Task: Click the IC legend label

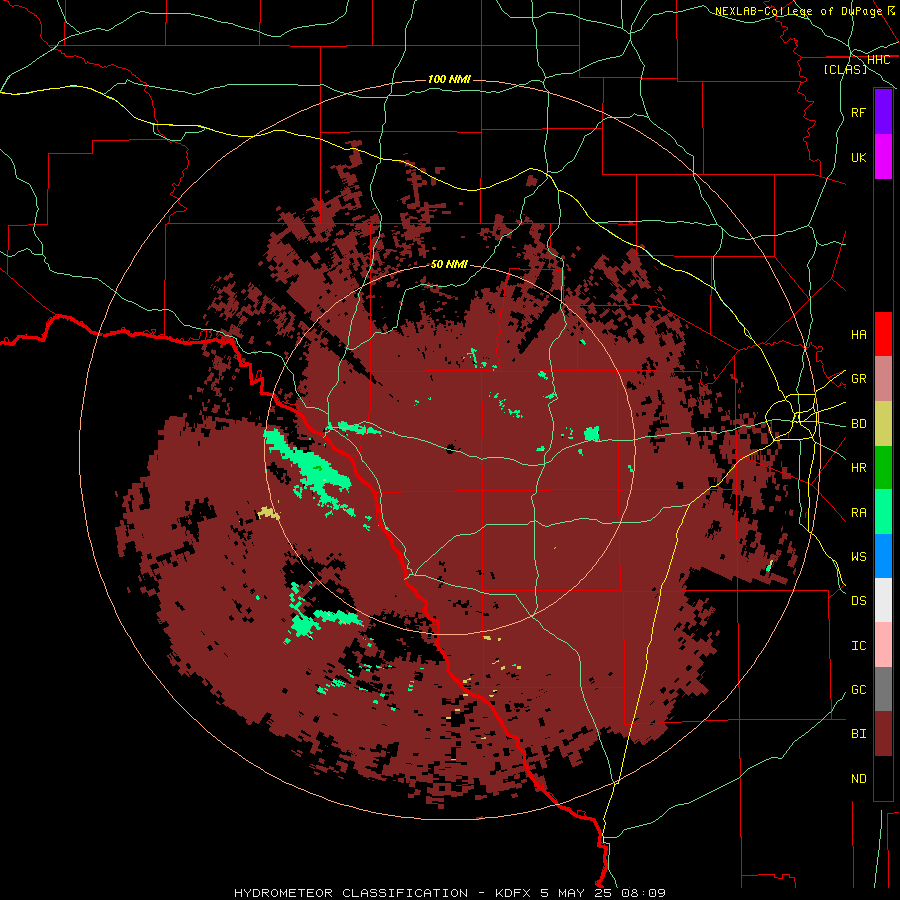Action: [x=858, y=646]
